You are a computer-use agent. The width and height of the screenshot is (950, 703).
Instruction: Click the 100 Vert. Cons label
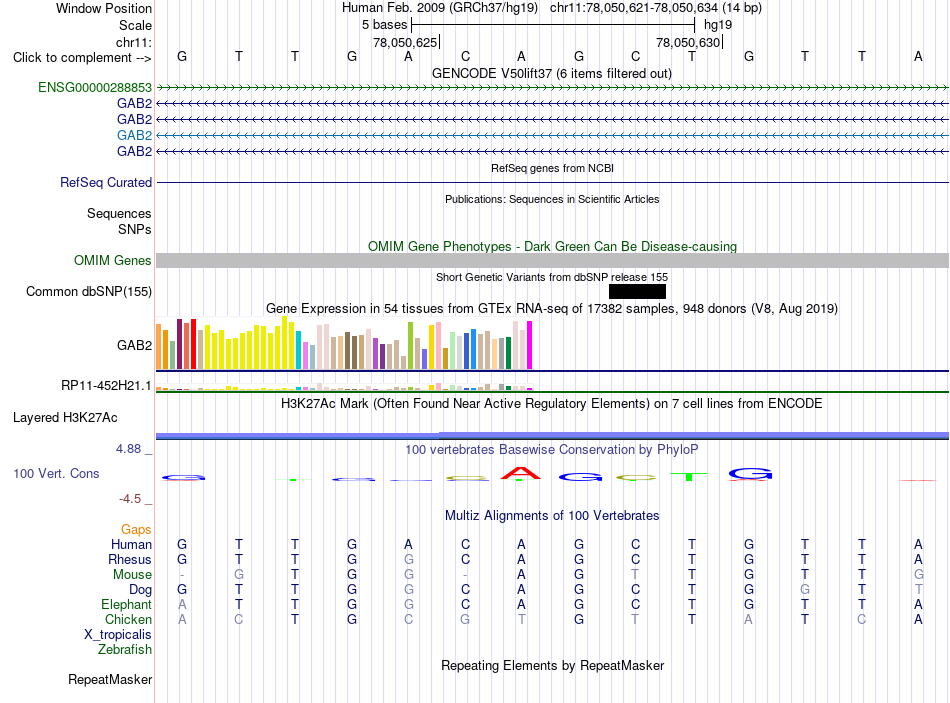point(56,473)
